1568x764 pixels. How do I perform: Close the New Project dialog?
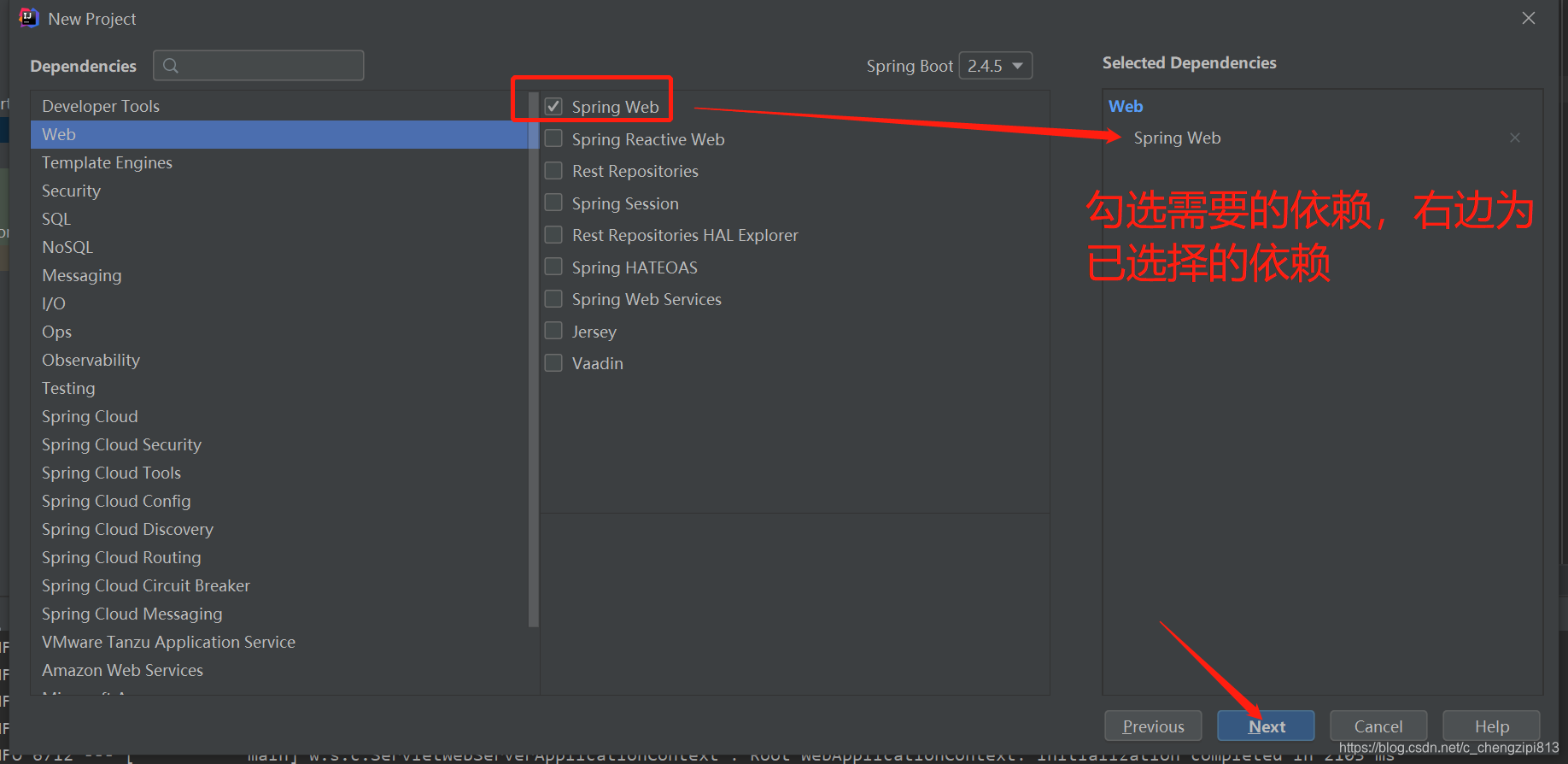click(x=1529, y=18)
